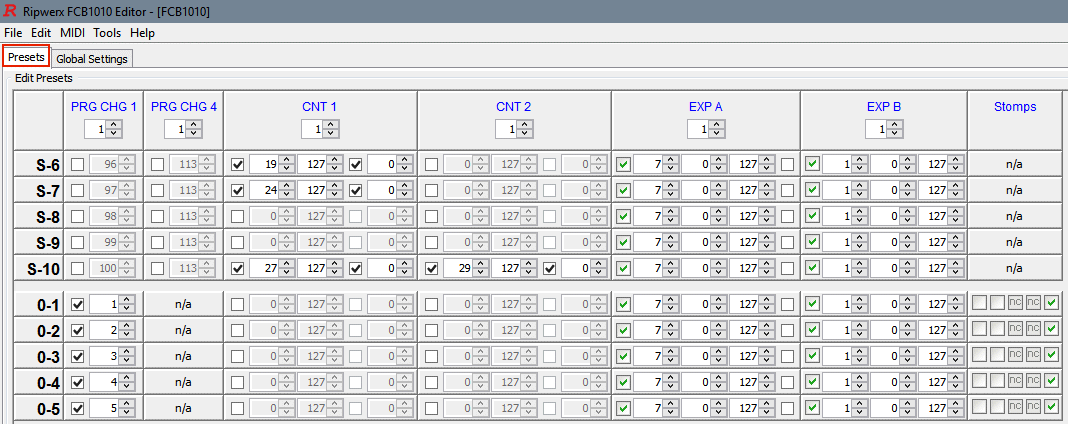Enable the first CNT 1 checkbox in row S-8
Screen dimensions: 1068x424
[238, 216]
